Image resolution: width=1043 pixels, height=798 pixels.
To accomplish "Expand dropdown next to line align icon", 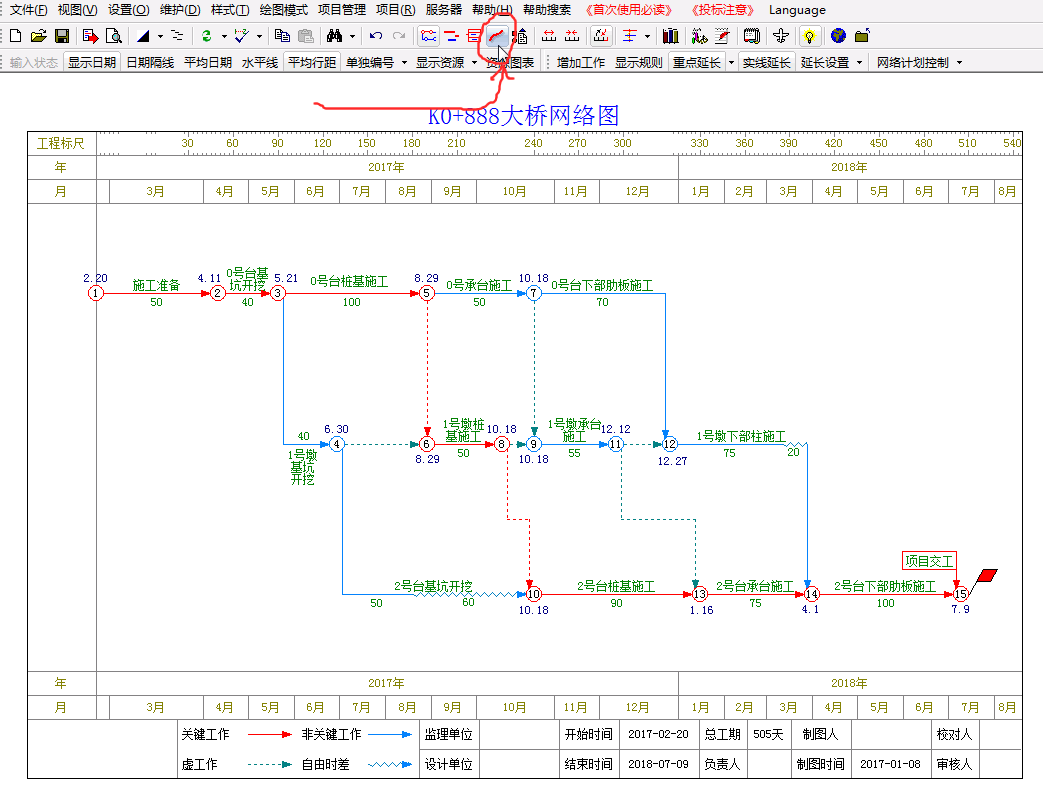I will tap(647, 36).
